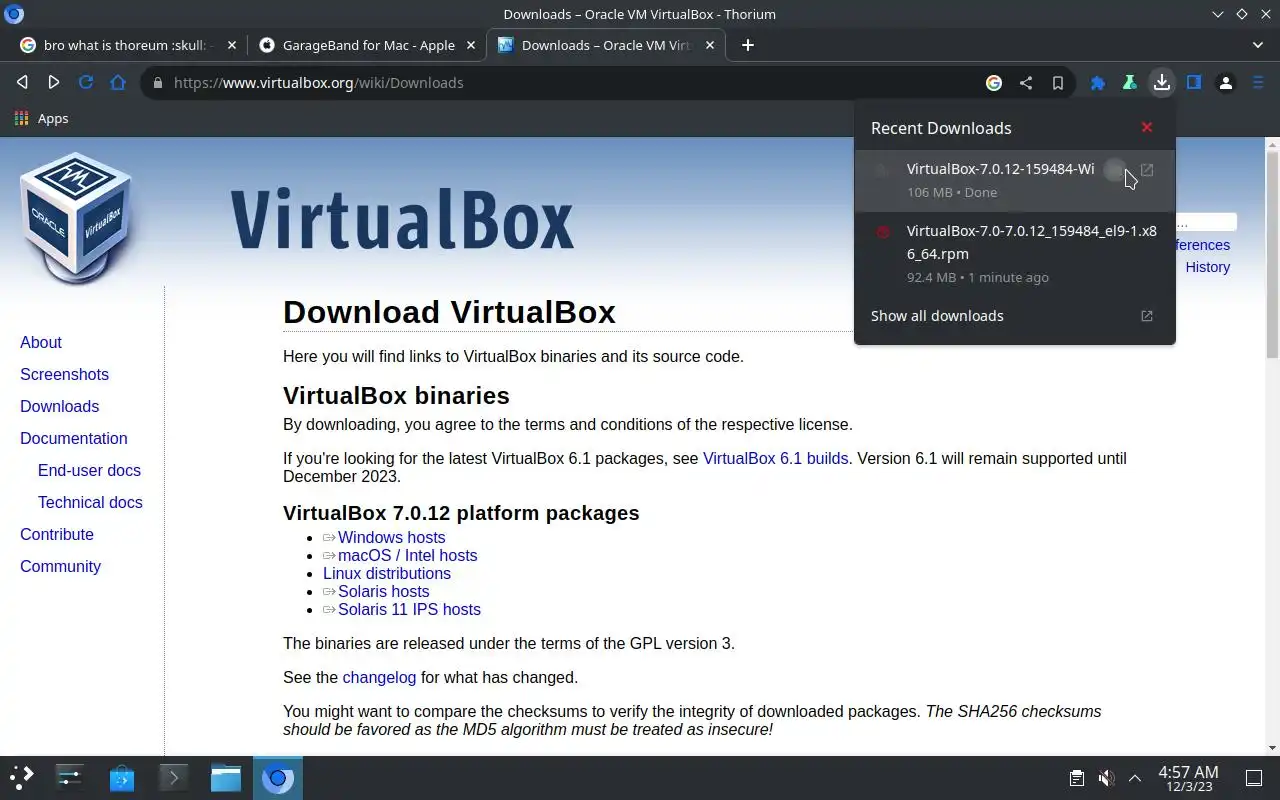Viewport: 1280px width, 800px height.
Task: Go back using the browser back arrow
Action: pos(22,83)
